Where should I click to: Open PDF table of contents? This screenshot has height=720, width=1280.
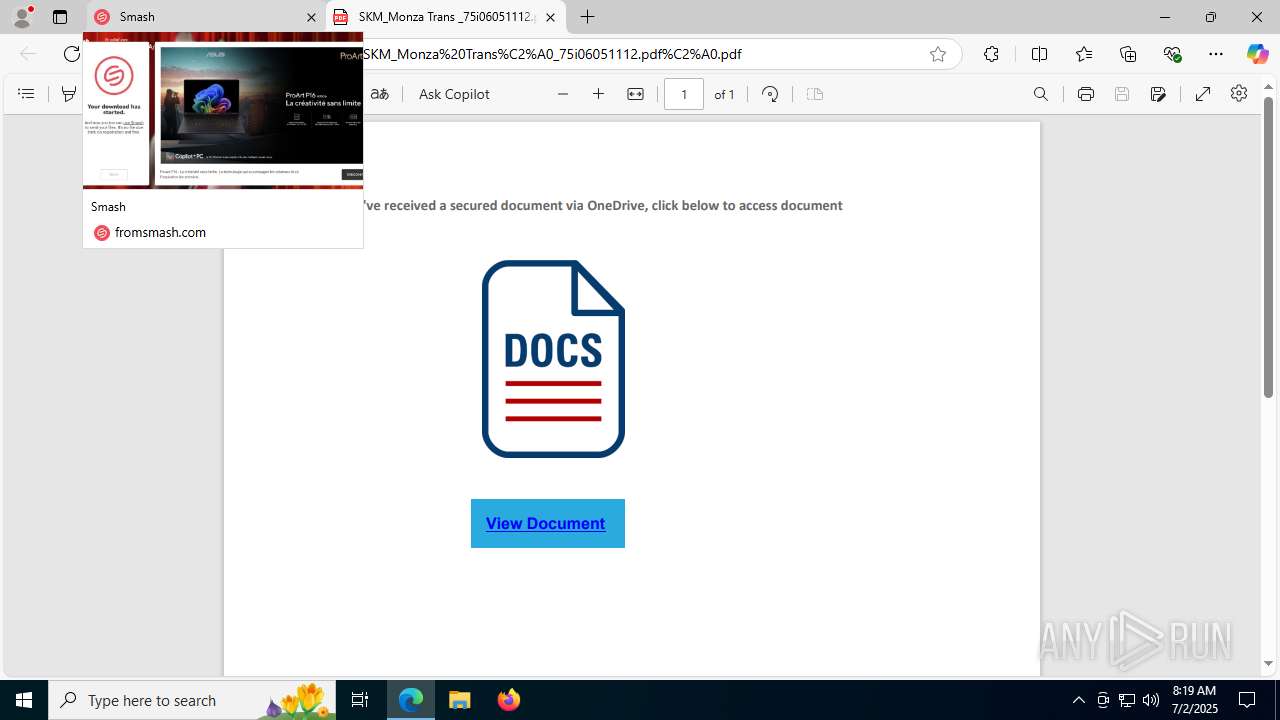(26, 94)
